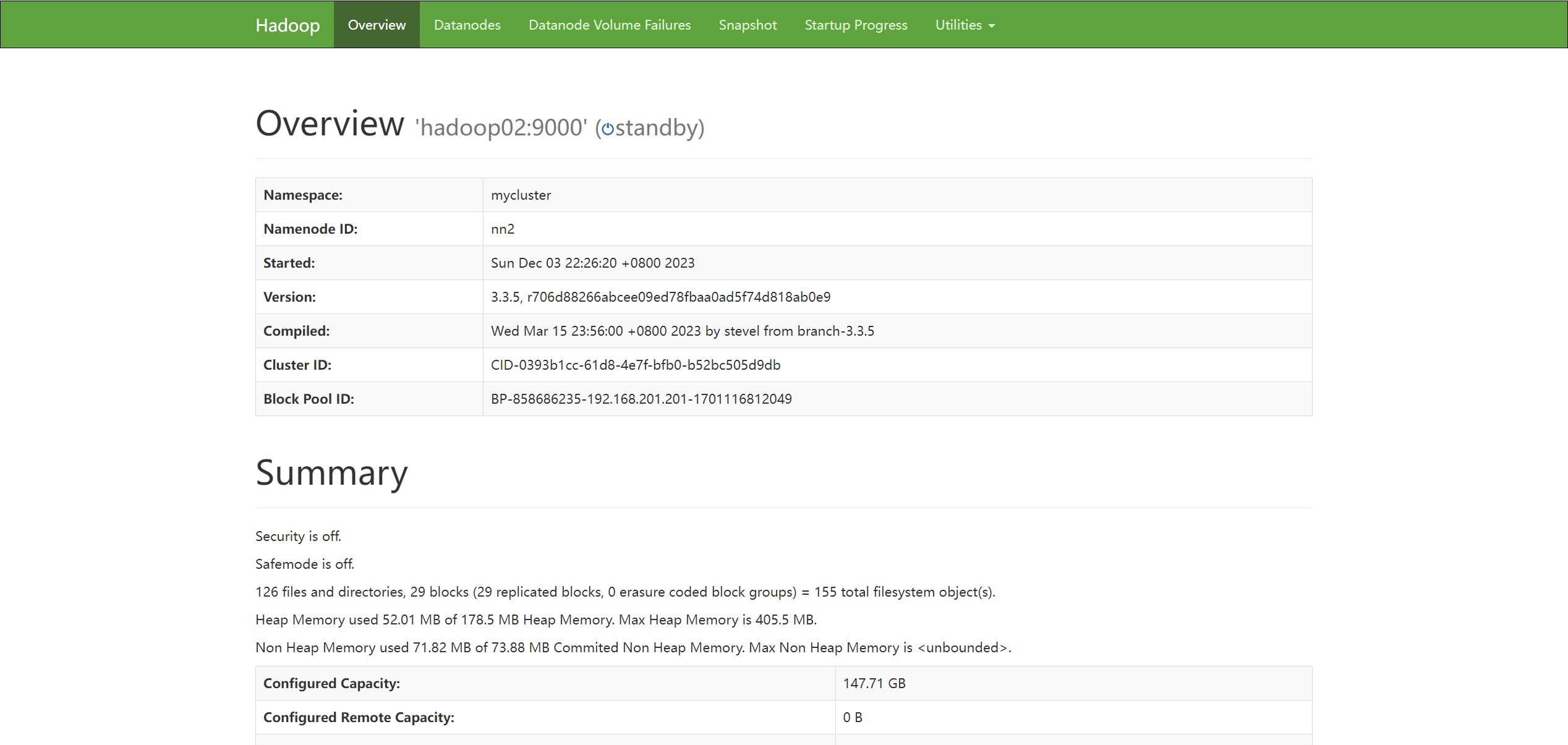Click the Hadoop brand logo link
This screenshot has height=745, width=1568.
288,25
